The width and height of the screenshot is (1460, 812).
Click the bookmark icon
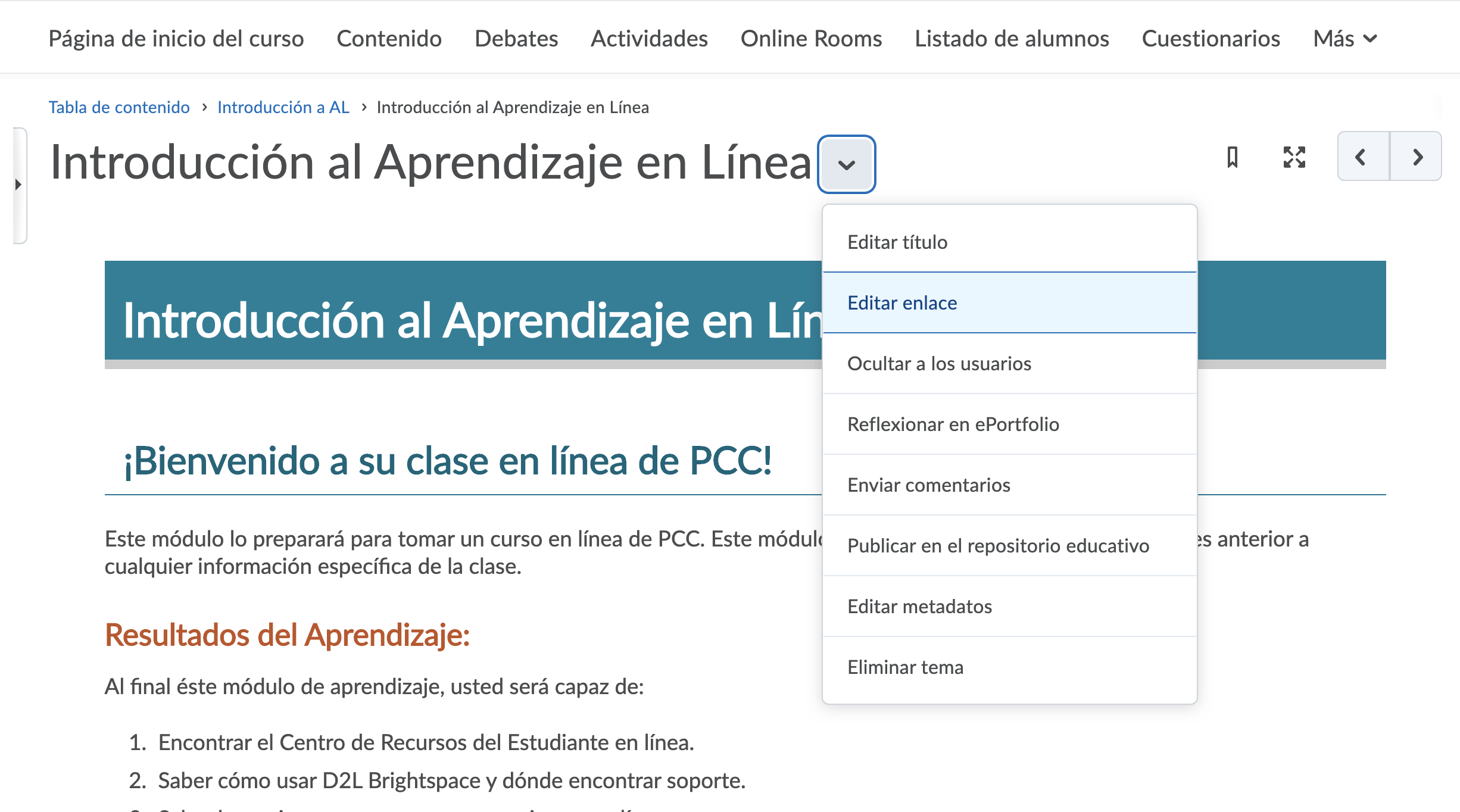(x=1232, y=158)
